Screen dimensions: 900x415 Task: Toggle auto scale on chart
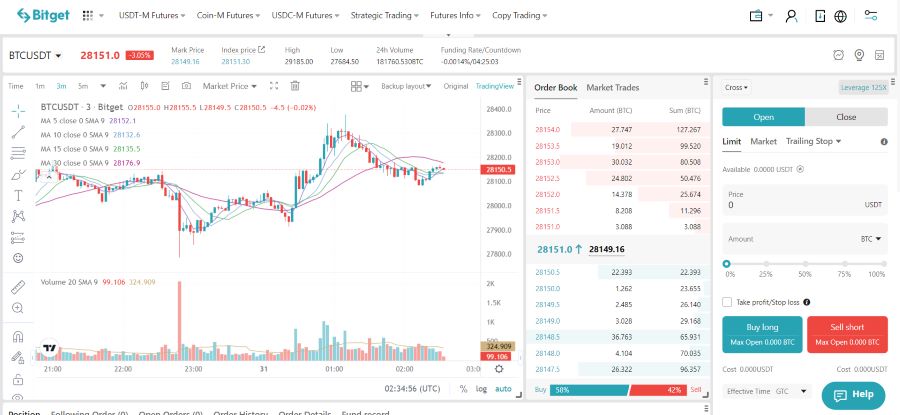click(503, 388)
